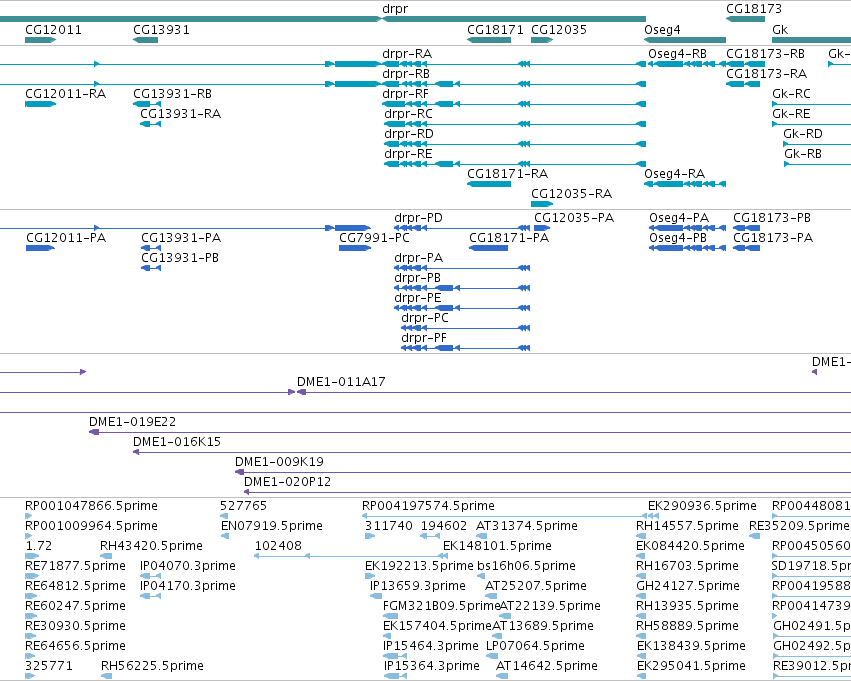
Task: Select the drpr gene label
Action: [x=395, y=9]
